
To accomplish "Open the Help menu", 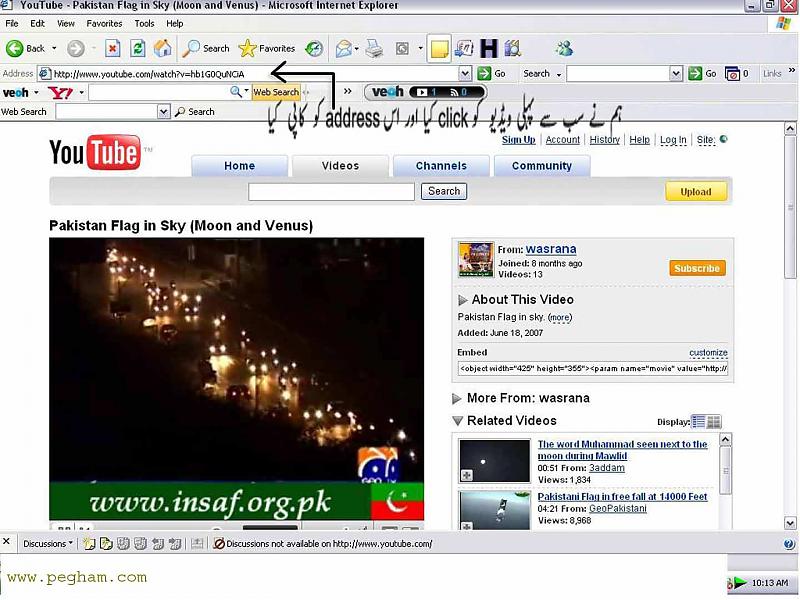I will click(174, 23).
